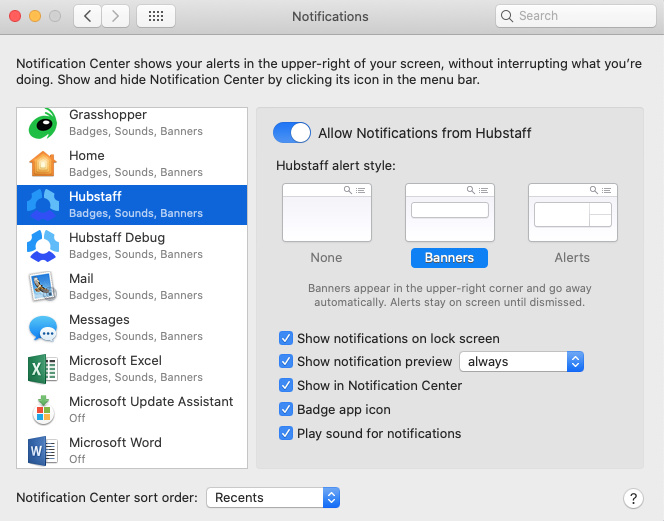Uncheck Show notification preview
Viewport: 664px width, 521px height.
click(286, 361)
